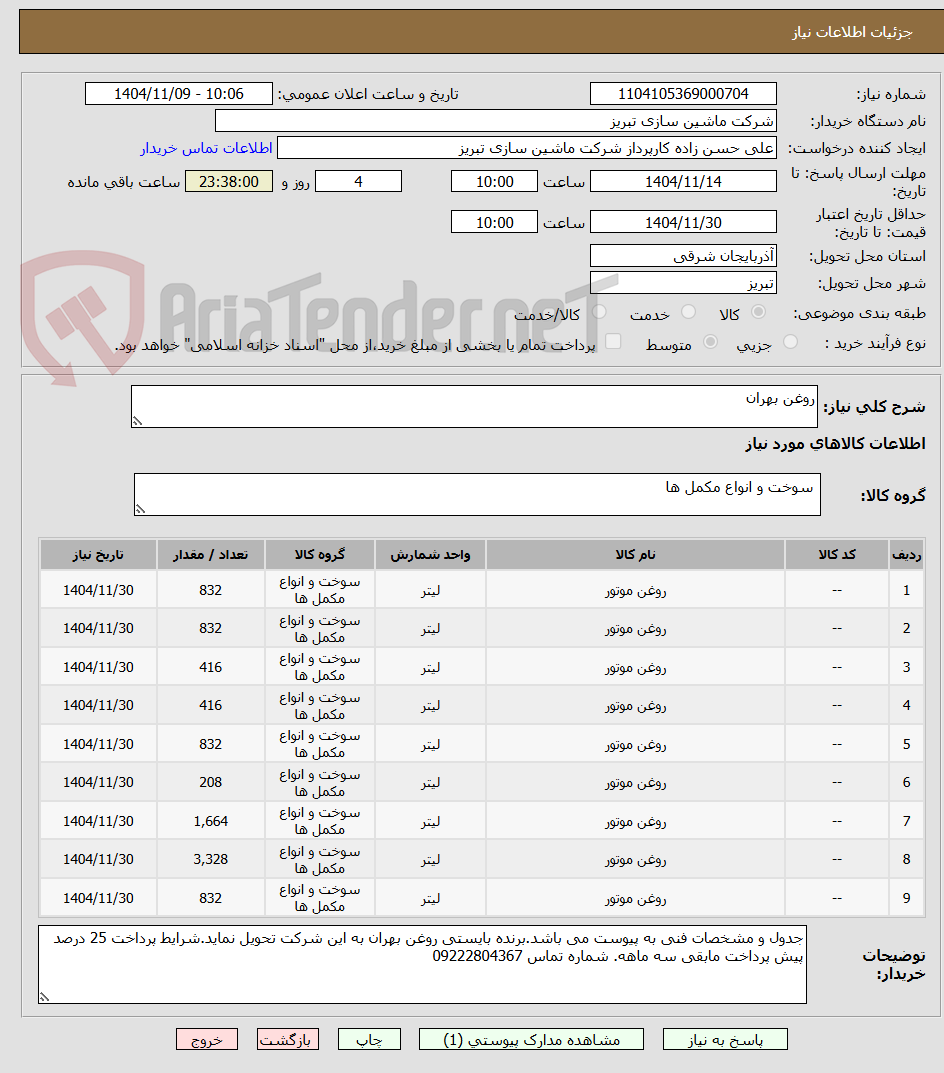
Task: Click the نام کالا column header
Action: click(x=635, y=554)
